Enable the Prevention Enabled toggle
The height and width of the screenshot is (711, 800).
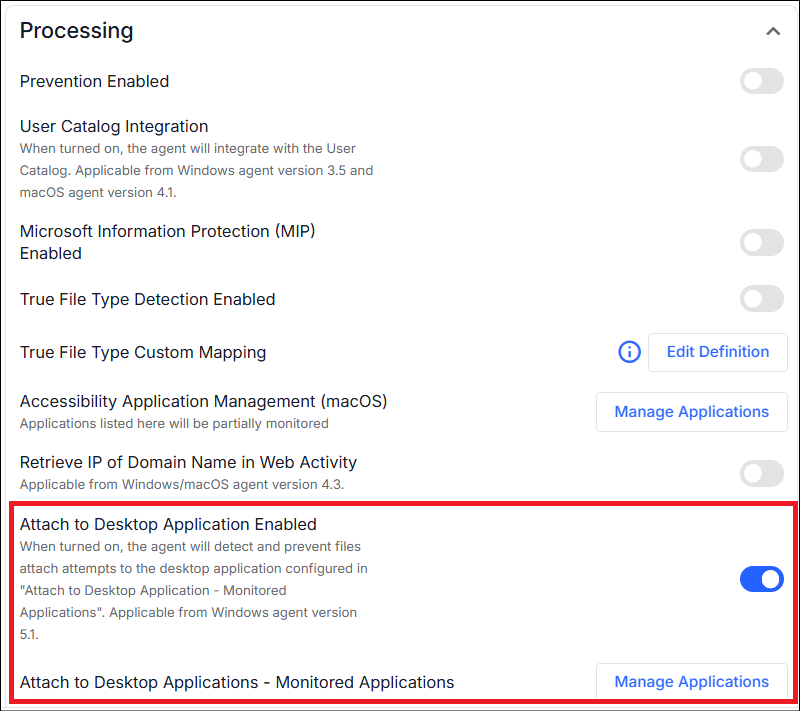click(762, 81)
